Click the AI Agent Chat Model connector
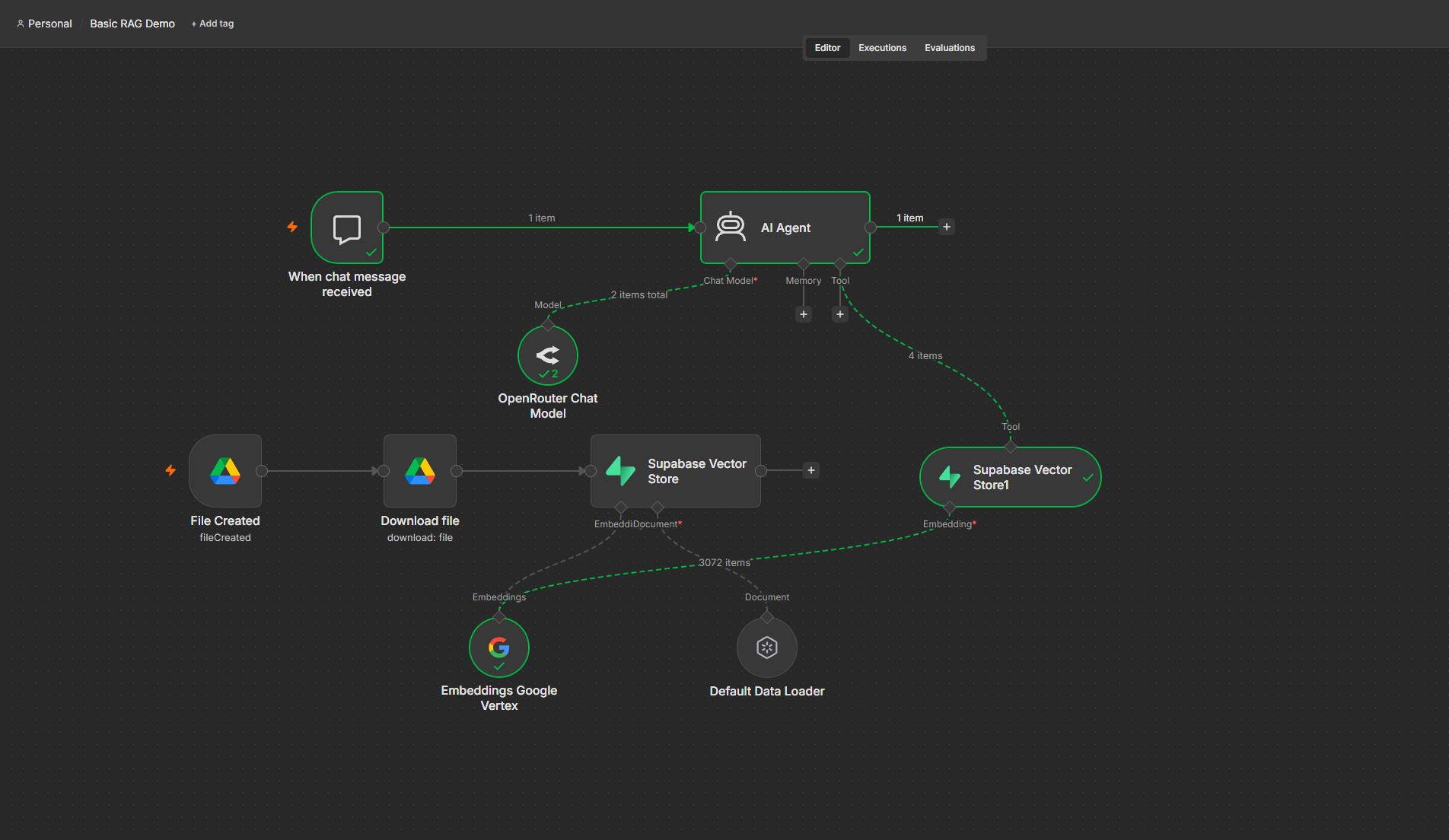 pyautogui.click(x=731, y=264)
